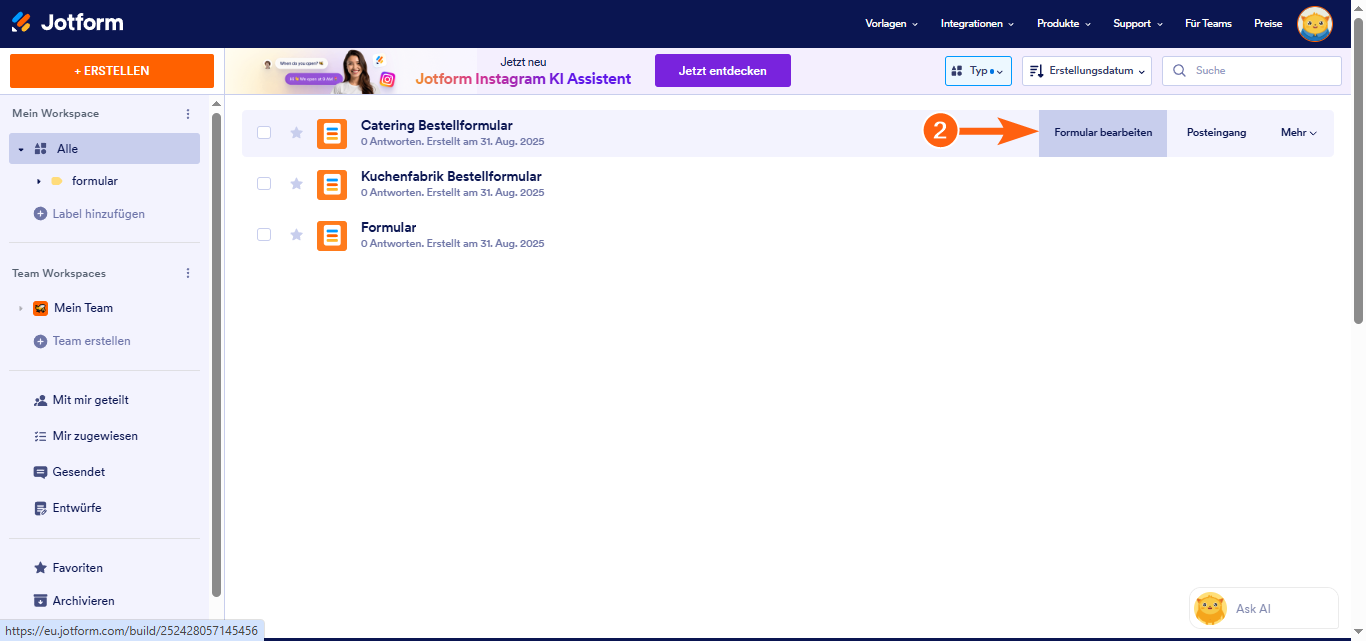Click the grid icon beside Alle
Screen dimensions: 1366x641
click(41, 149)
